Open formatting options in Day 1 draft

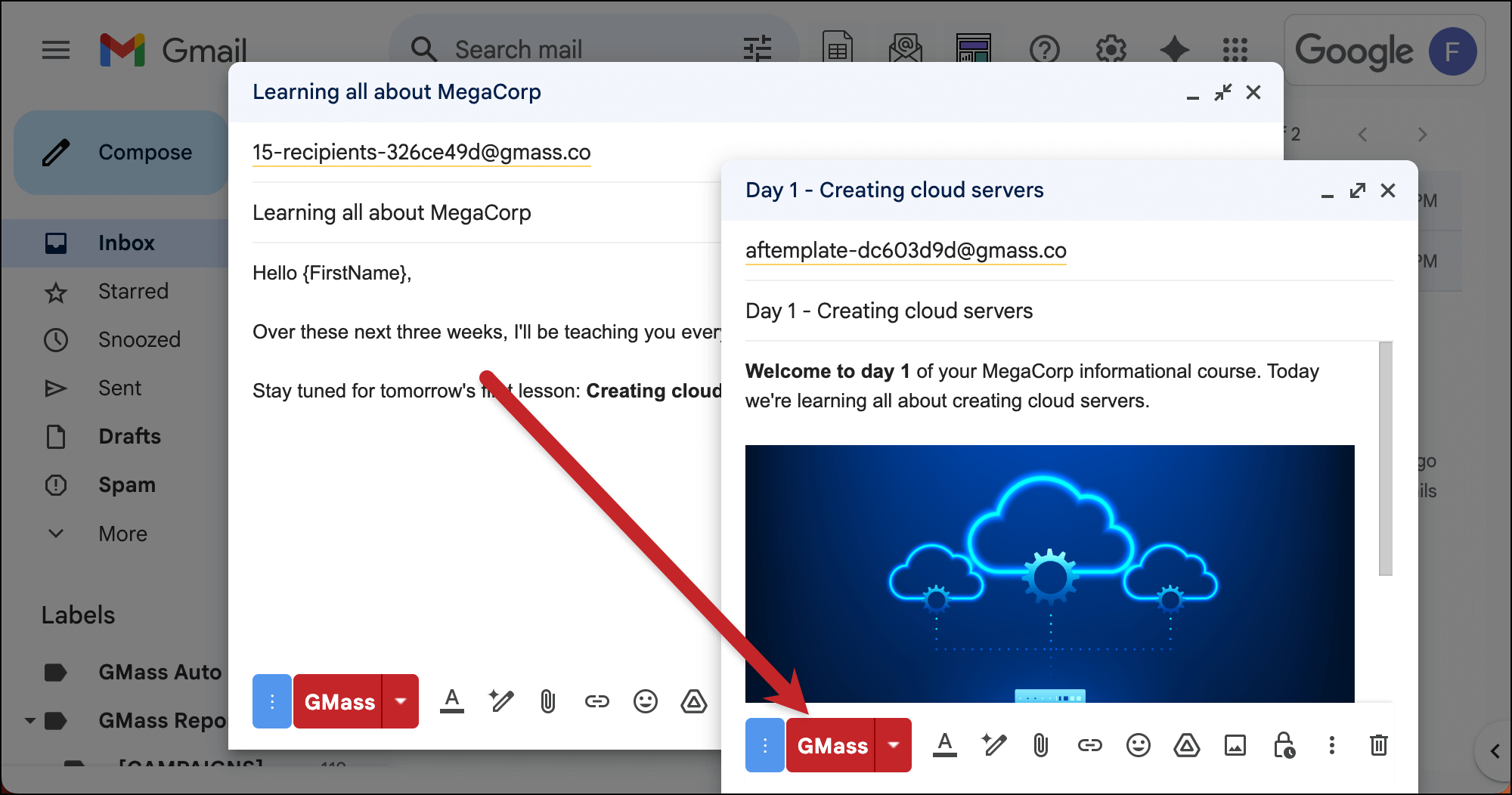(944, 746)
